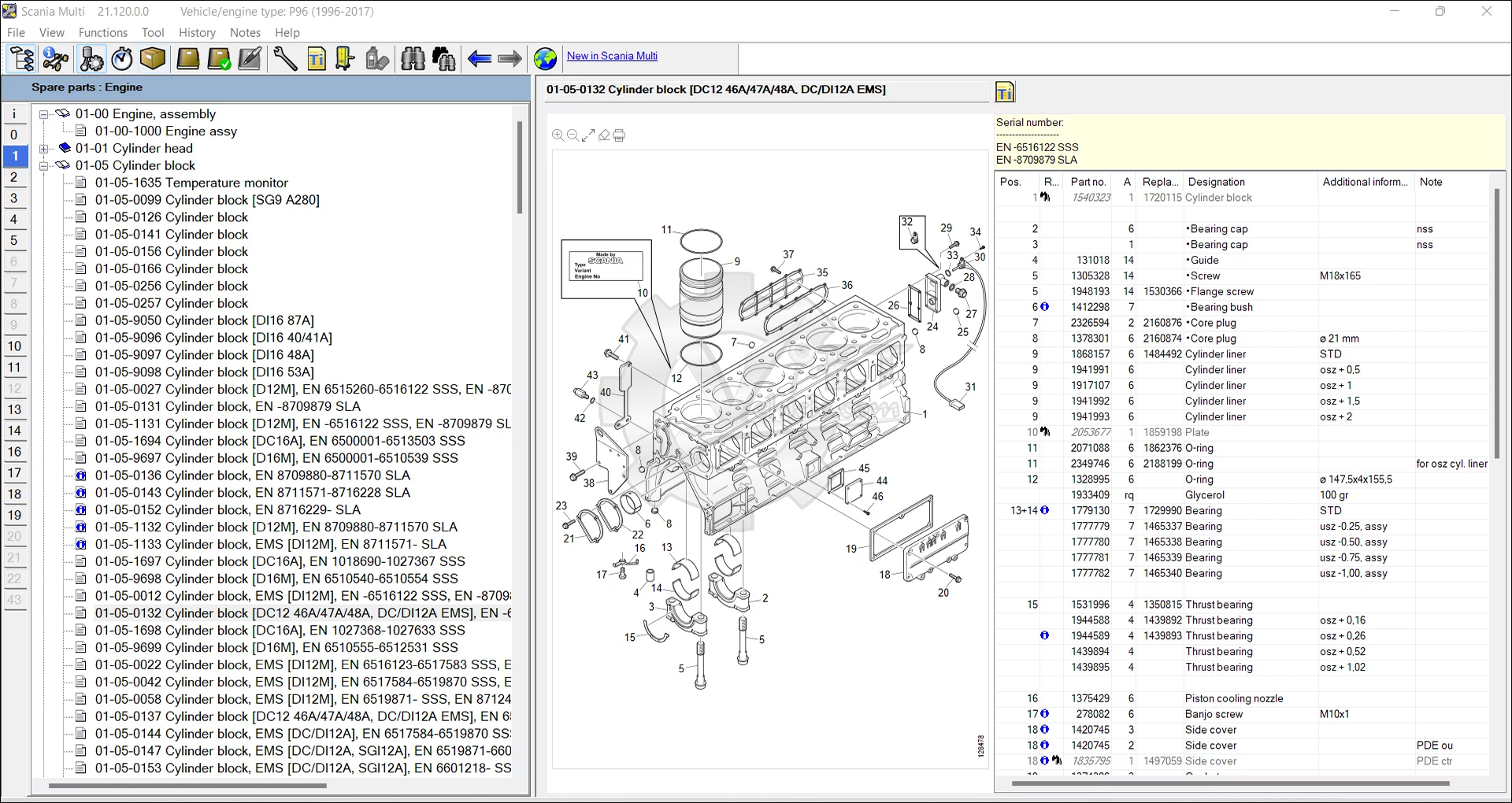This screenshot has height=803, width=1512.
Task: Click part number 1305328 Screw row
Action: [1242, 276]
